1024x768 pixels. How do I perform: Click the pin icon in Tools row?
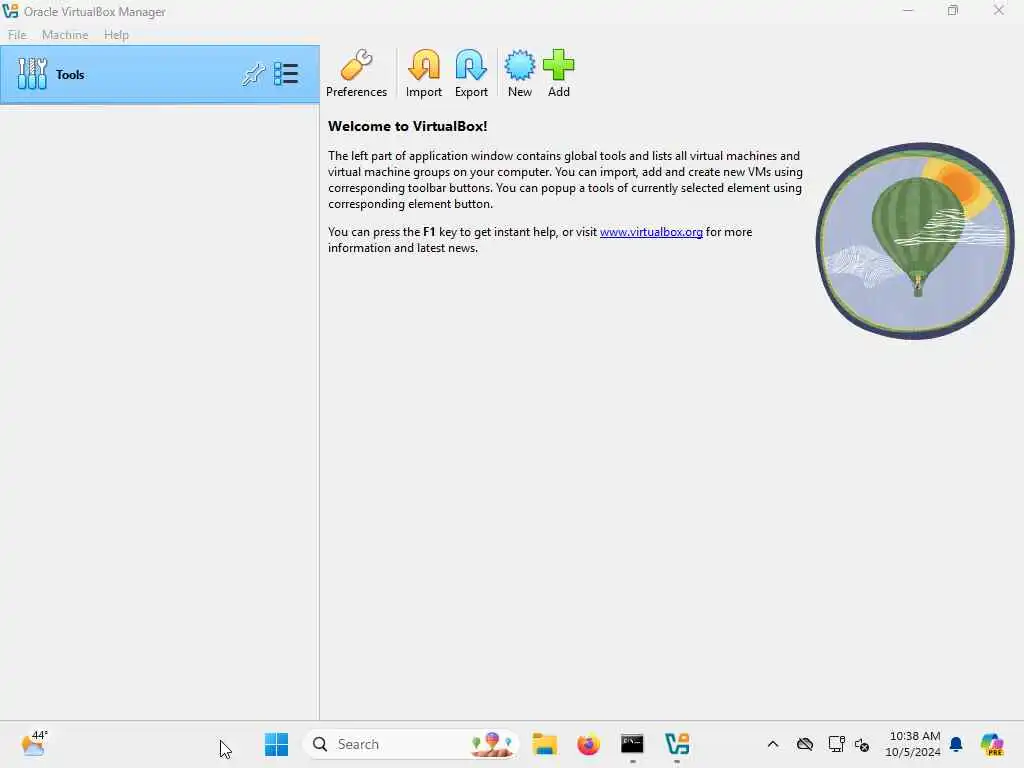point(253,74)
